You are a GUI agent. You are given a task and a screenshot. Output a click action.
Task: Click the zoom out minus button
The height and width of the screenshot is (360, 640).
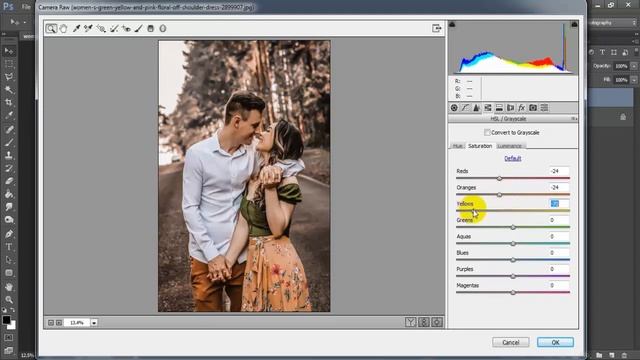coord(51,323)
